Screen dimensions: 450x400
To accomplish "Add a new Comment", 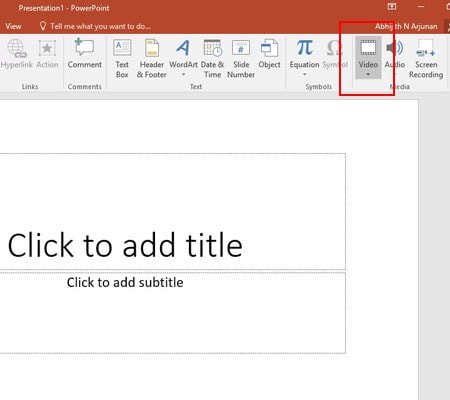I will click(85, 54).
